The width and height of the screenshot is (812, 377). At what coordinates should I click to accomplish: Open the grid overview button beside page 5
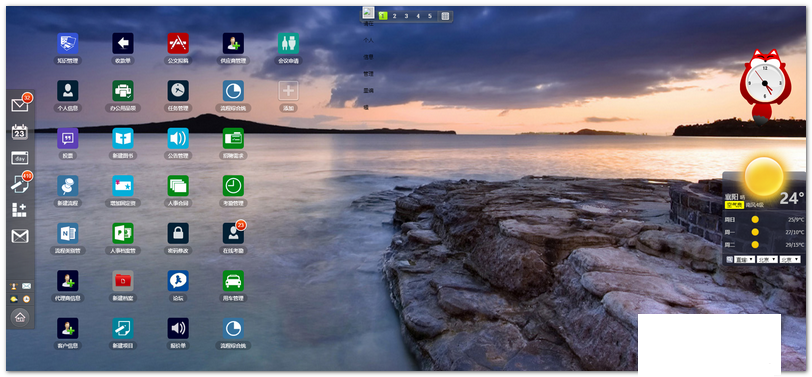445,16
